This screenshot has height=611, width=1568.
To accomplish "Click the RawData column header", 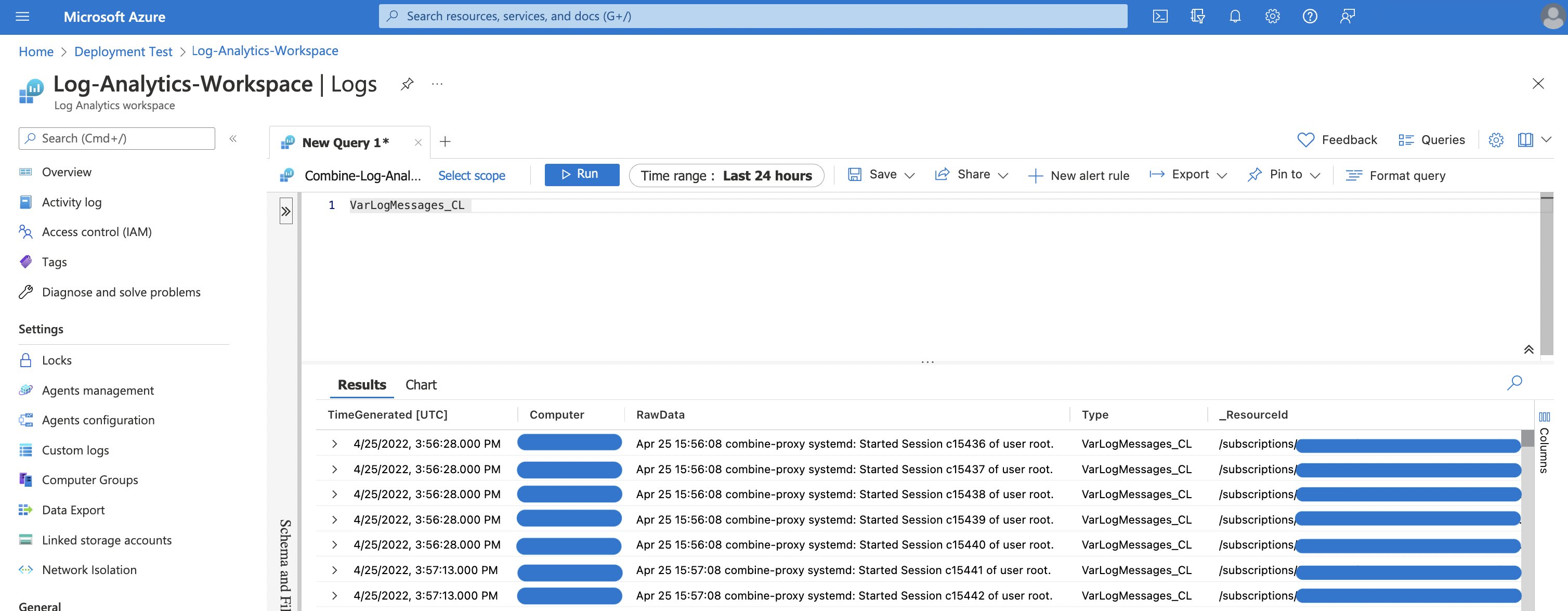I will pos(660,414).
